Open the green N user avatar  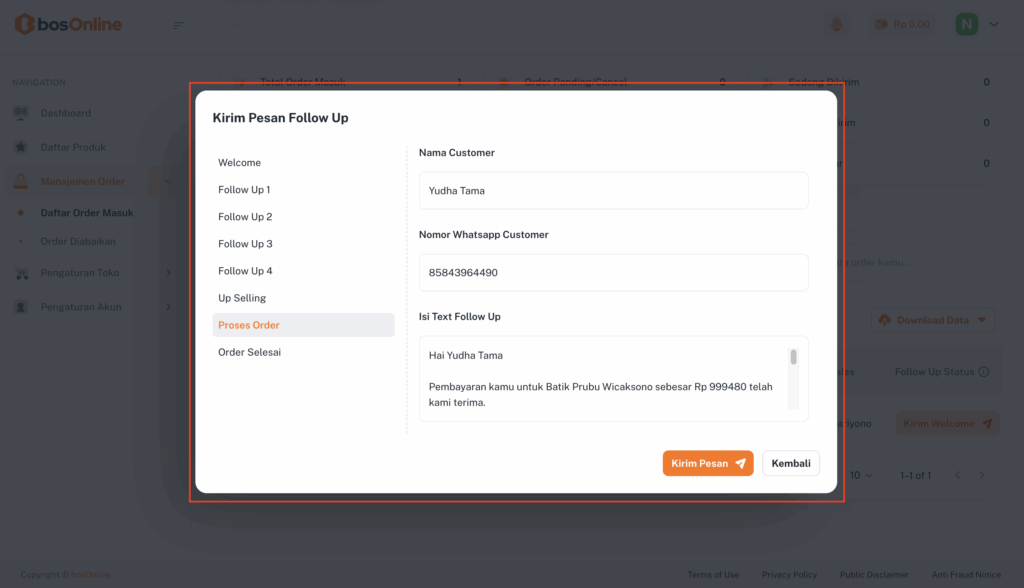coord(966,24)
